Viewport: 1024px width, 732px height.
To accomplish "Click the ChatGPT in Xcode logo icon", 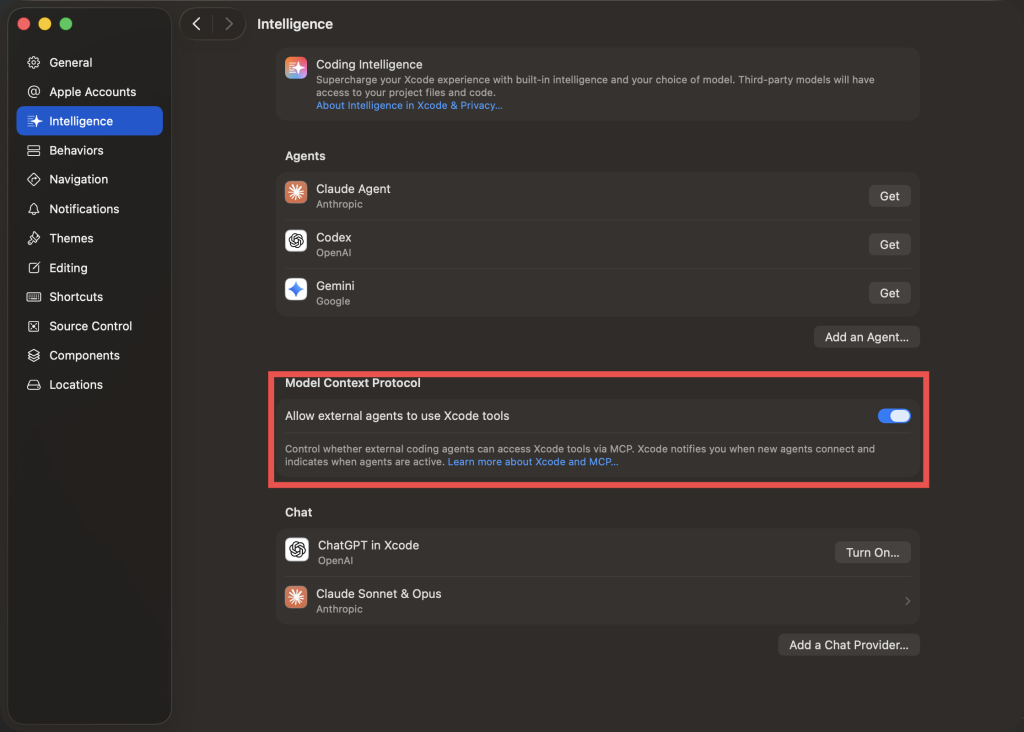I will (296, 549).
